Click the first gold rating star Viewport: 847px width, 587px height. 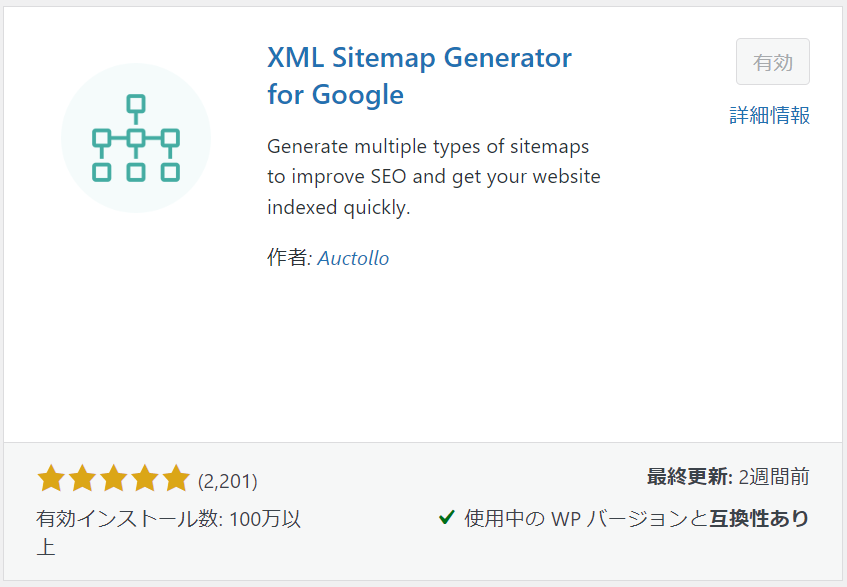[51, 478]
